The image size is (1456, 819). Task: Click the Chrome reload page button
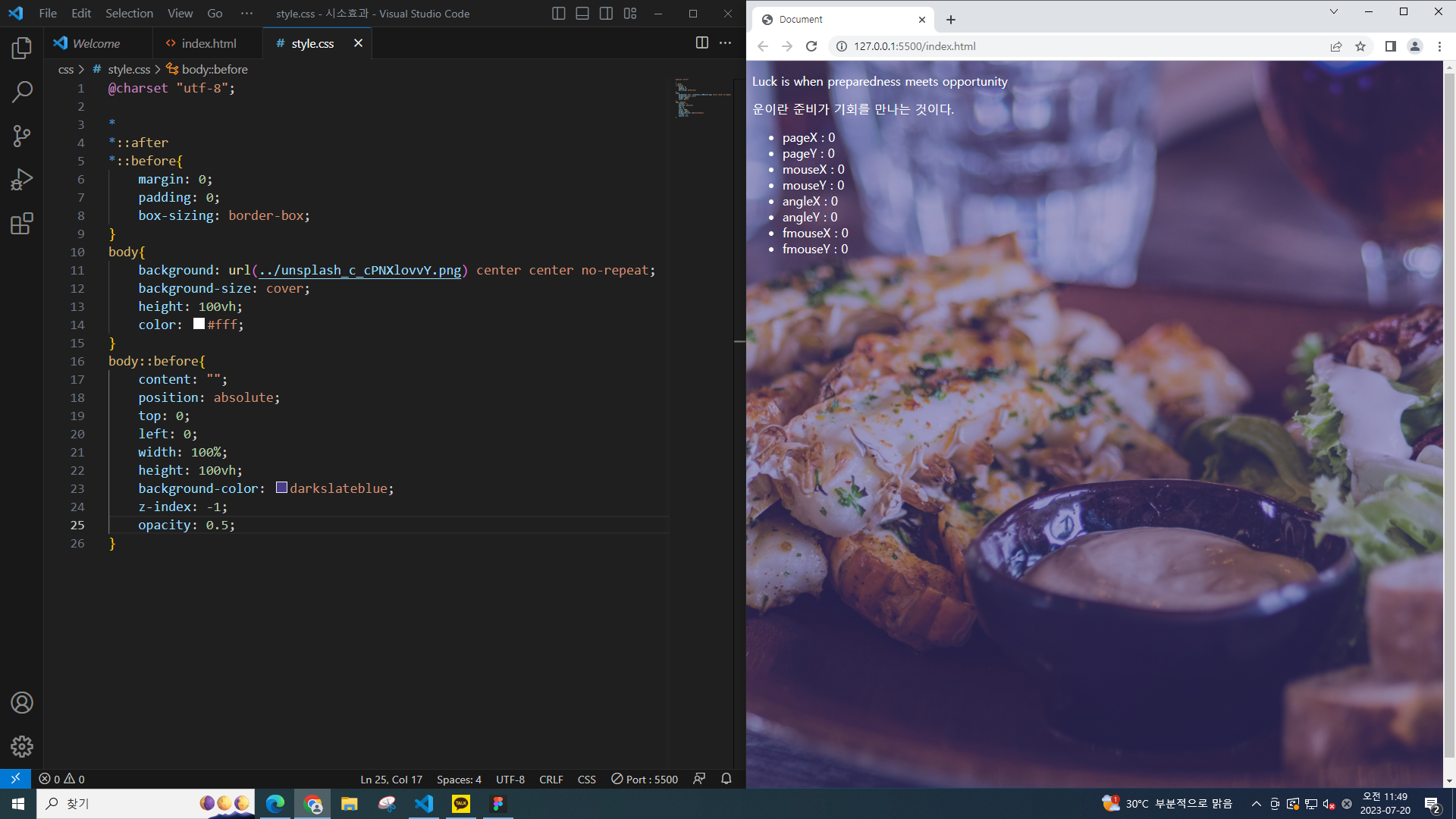click(x=811, y=46)
